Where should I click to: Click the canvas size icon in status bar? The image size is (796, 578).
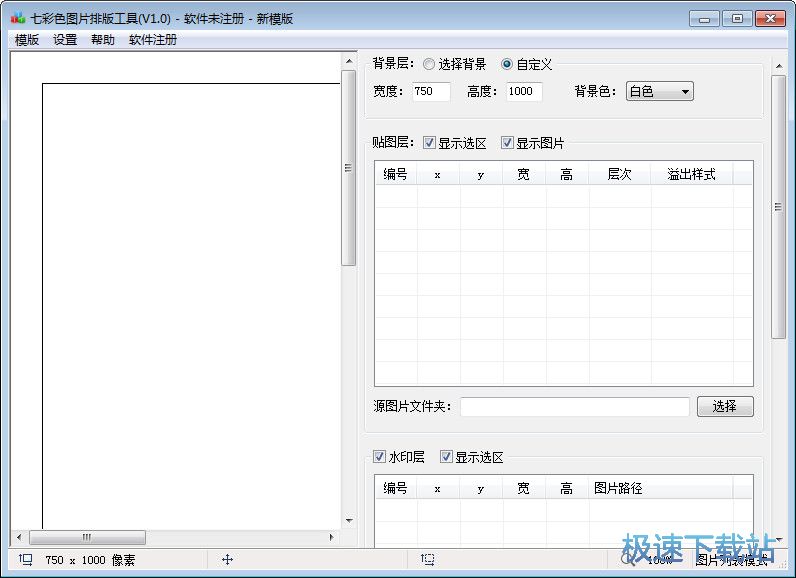(25, 560)
